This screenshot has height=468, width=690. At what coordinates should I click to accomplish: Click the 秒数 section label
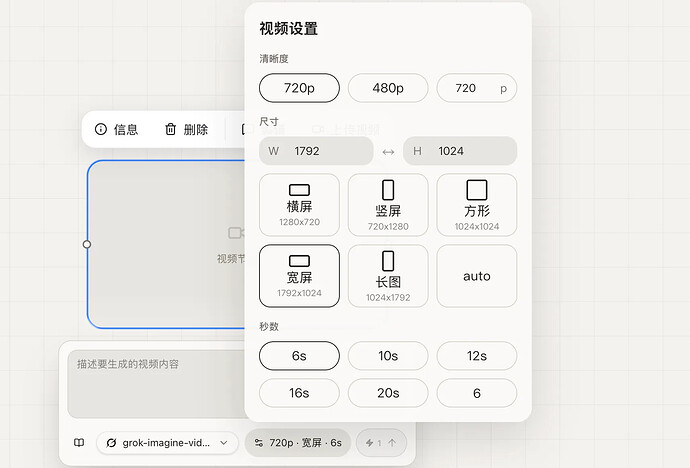point(269,326)
